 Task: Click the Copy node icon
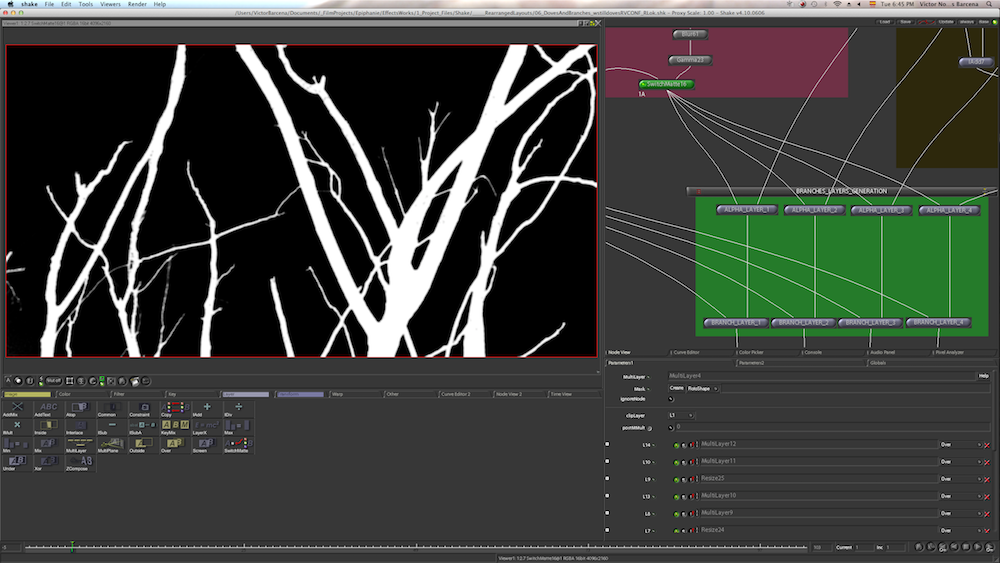tap(174, 408)
